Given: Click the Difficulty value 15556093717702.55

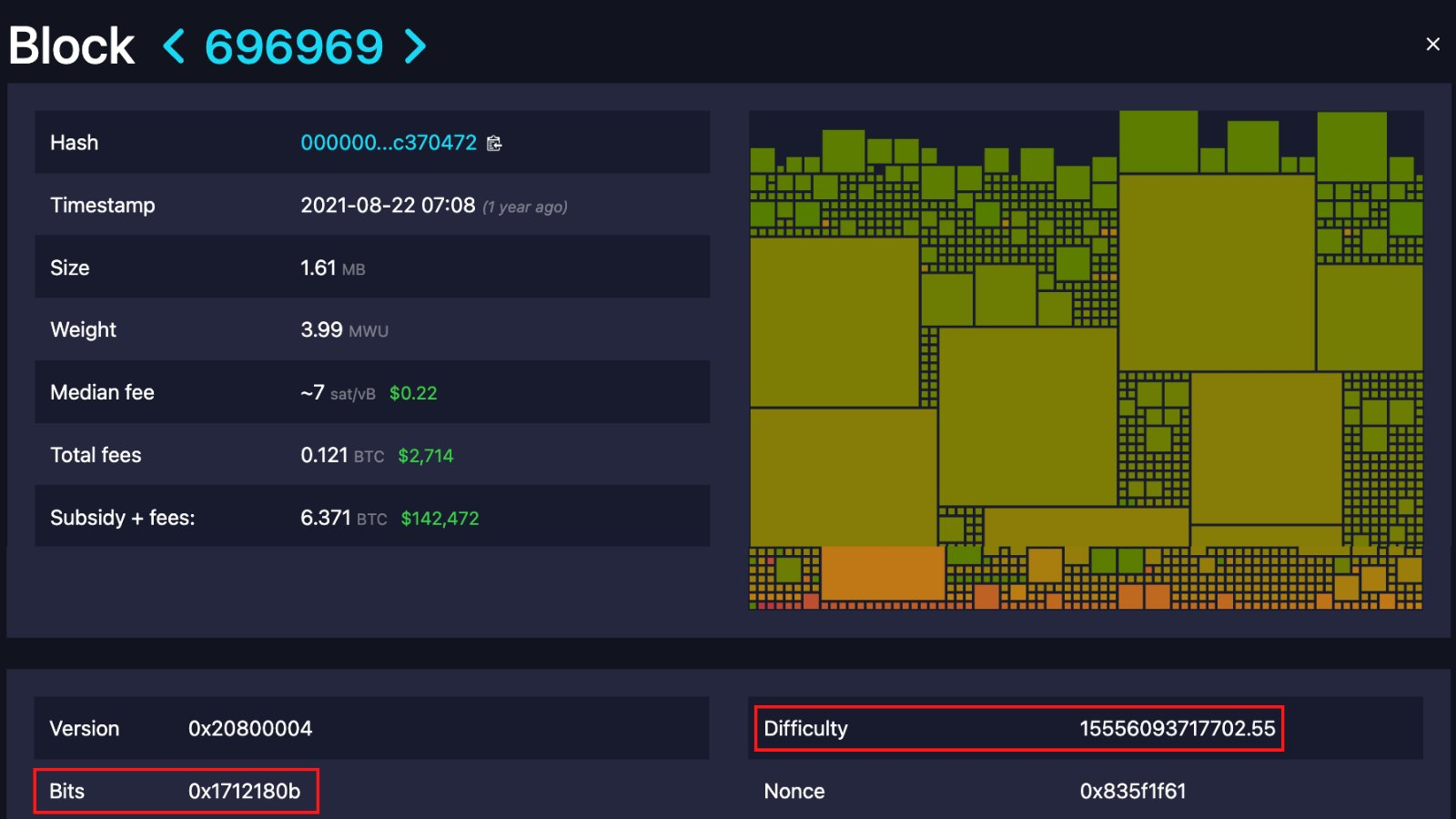Looking at the screenshot, I should (1177, 729).
